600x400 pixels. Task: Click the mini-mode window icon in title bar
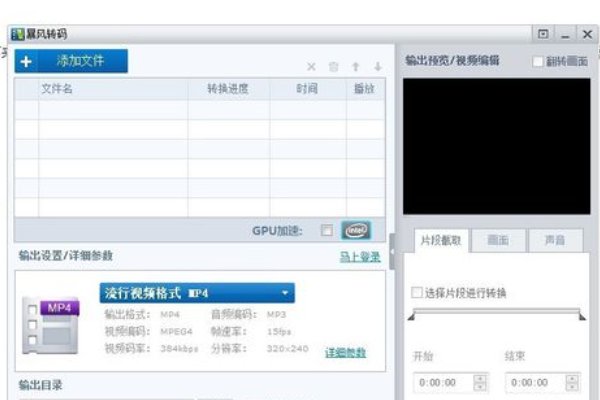(x=543, y=34)
